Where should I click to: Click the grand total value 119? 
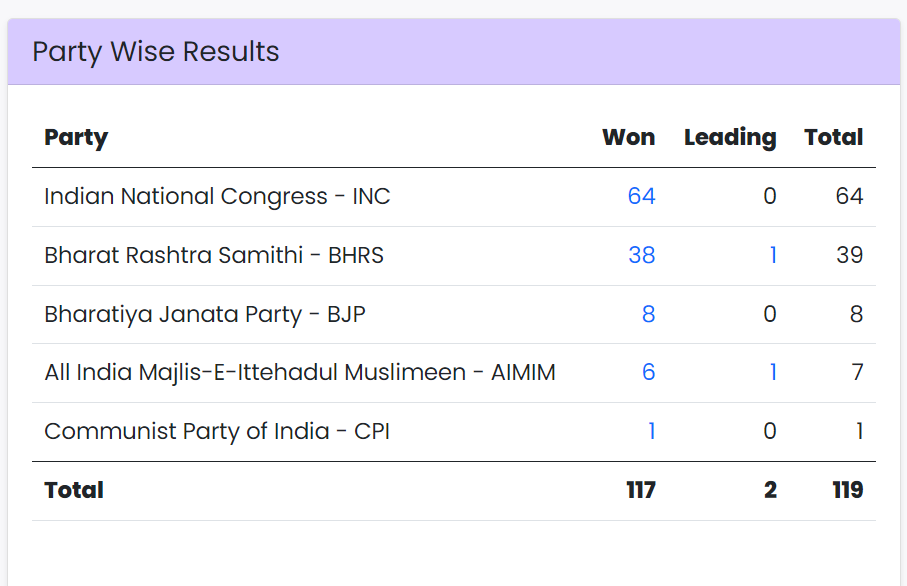click(x=848, y=490)
